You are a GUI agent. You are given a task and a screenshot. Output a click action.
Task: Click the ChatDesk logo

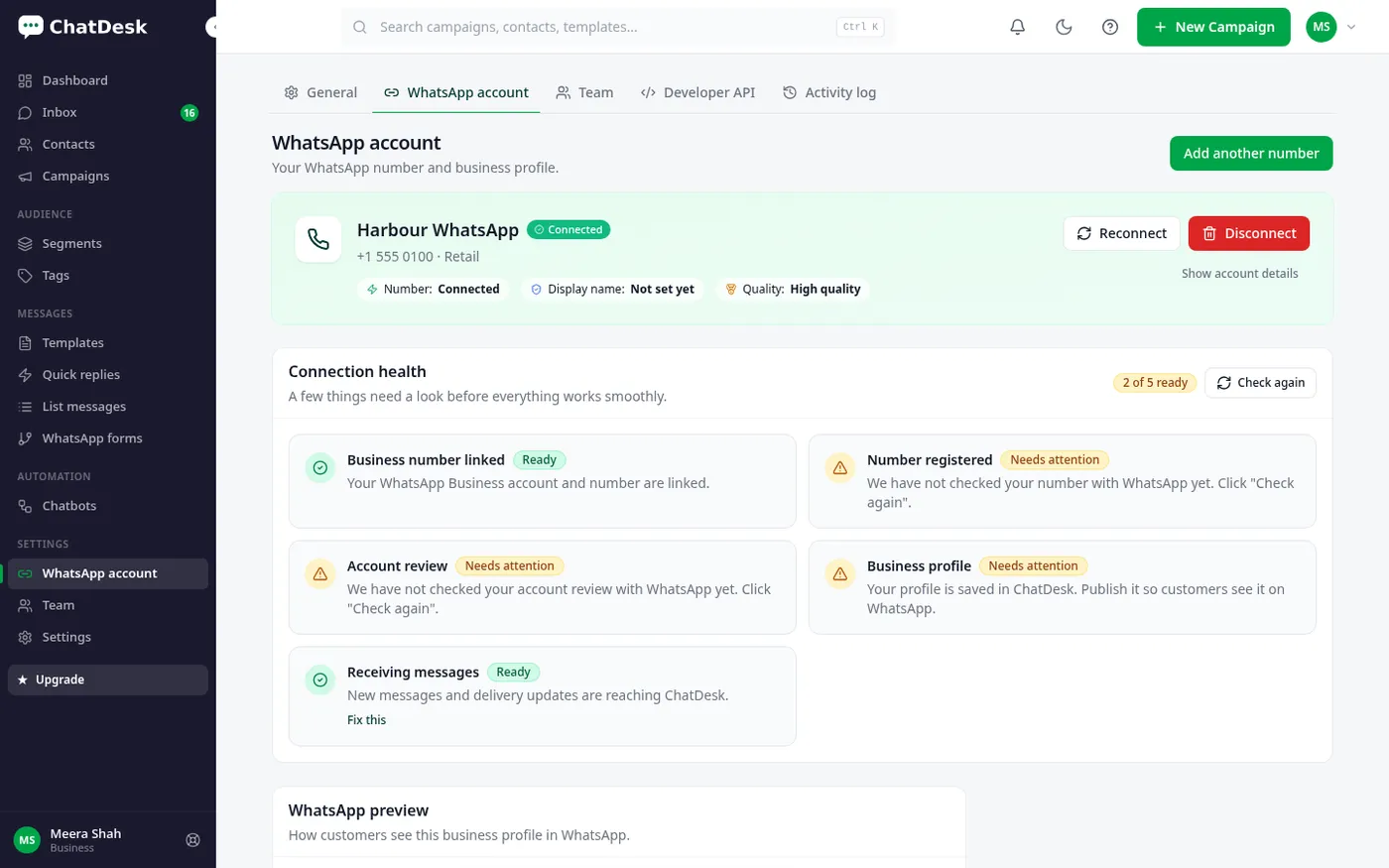82,27
